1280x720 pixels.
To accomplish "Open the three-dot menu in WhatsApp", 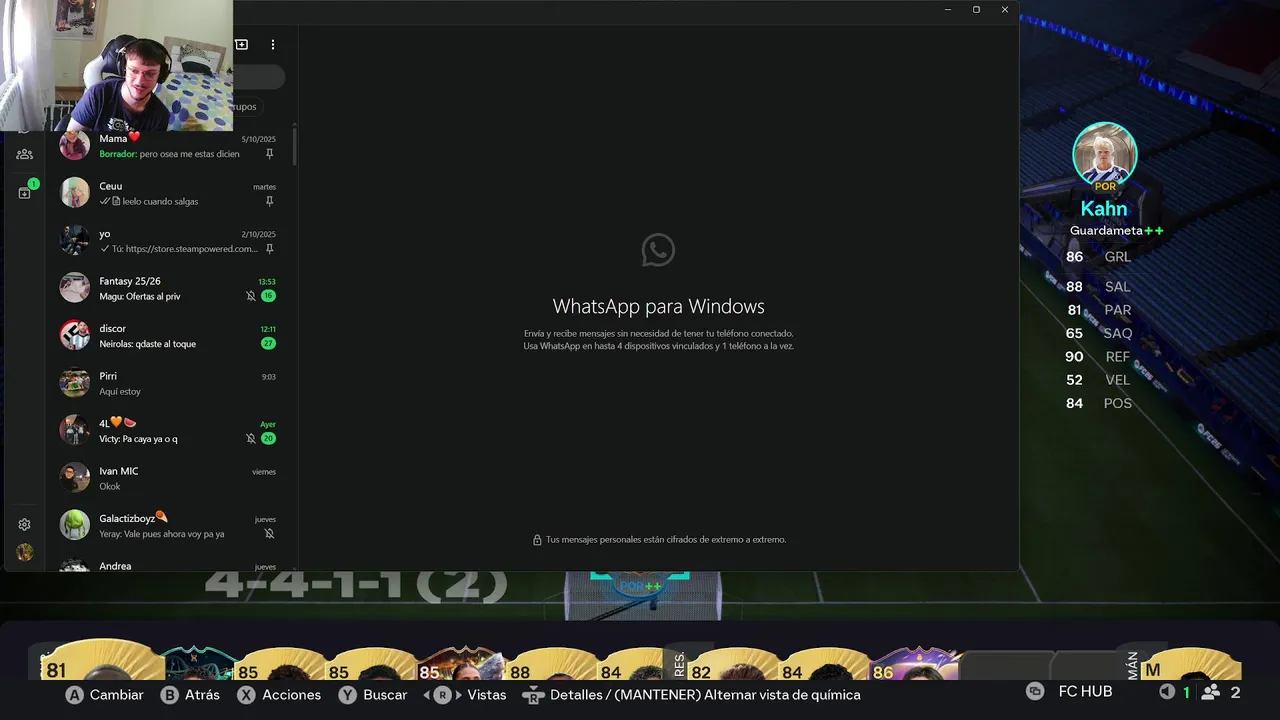I will (x=272, y=44).
